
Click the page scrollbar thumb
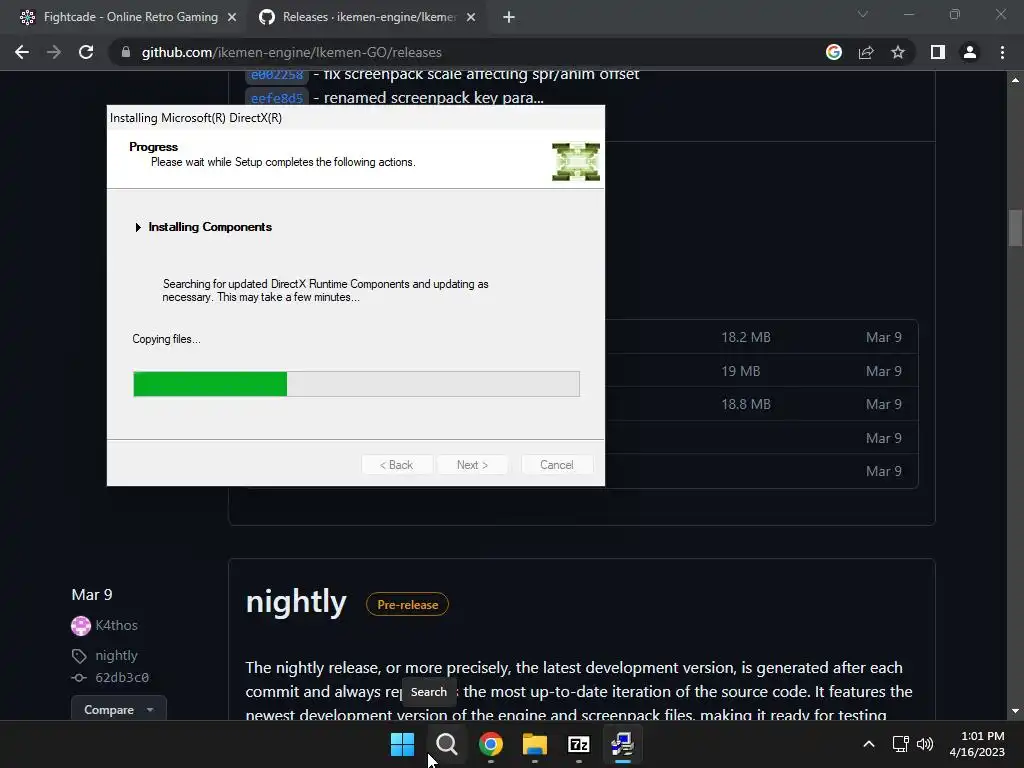[1015, 228]
